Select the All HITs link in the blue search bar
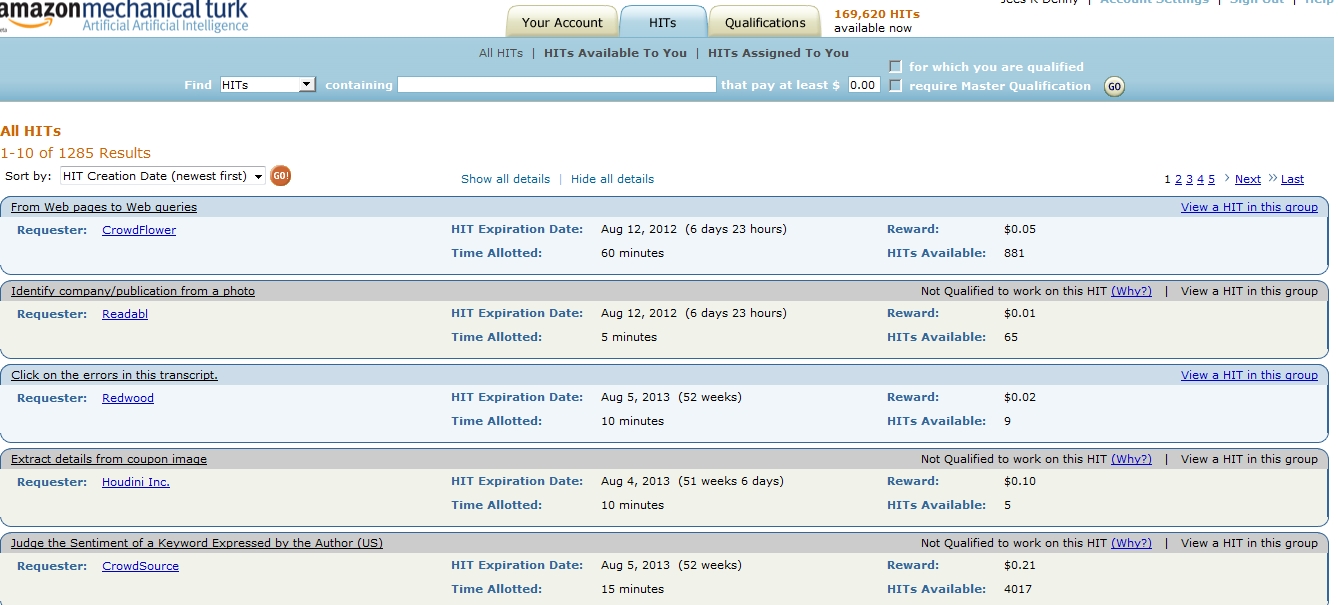This screenshot has width=1339, height=605. click(501, 53)
